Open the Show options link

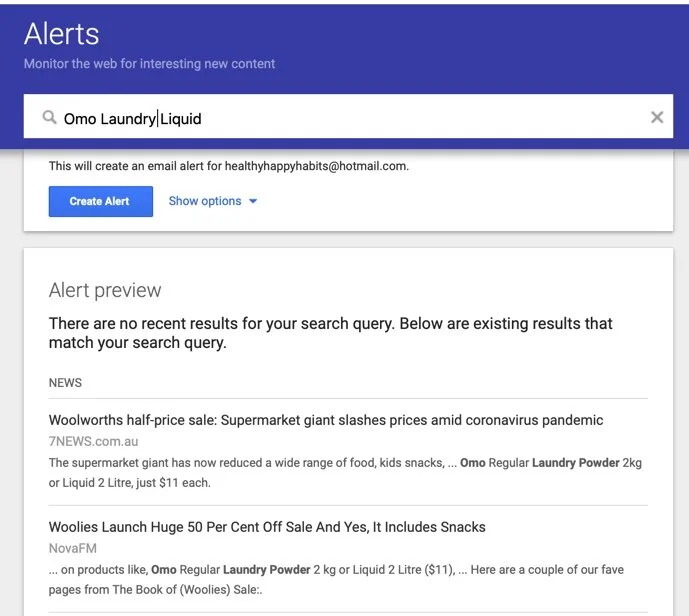pos(205,201)
